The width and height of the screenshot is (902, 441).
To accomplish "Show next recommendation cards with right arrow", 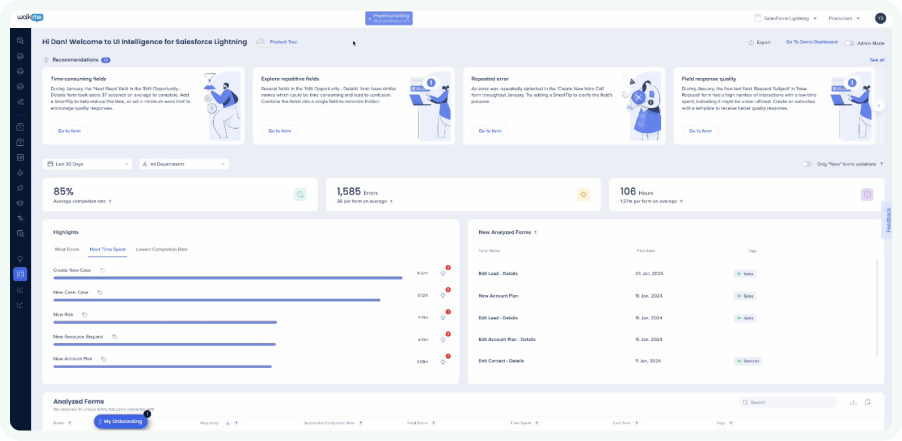I will click(878, 106).
